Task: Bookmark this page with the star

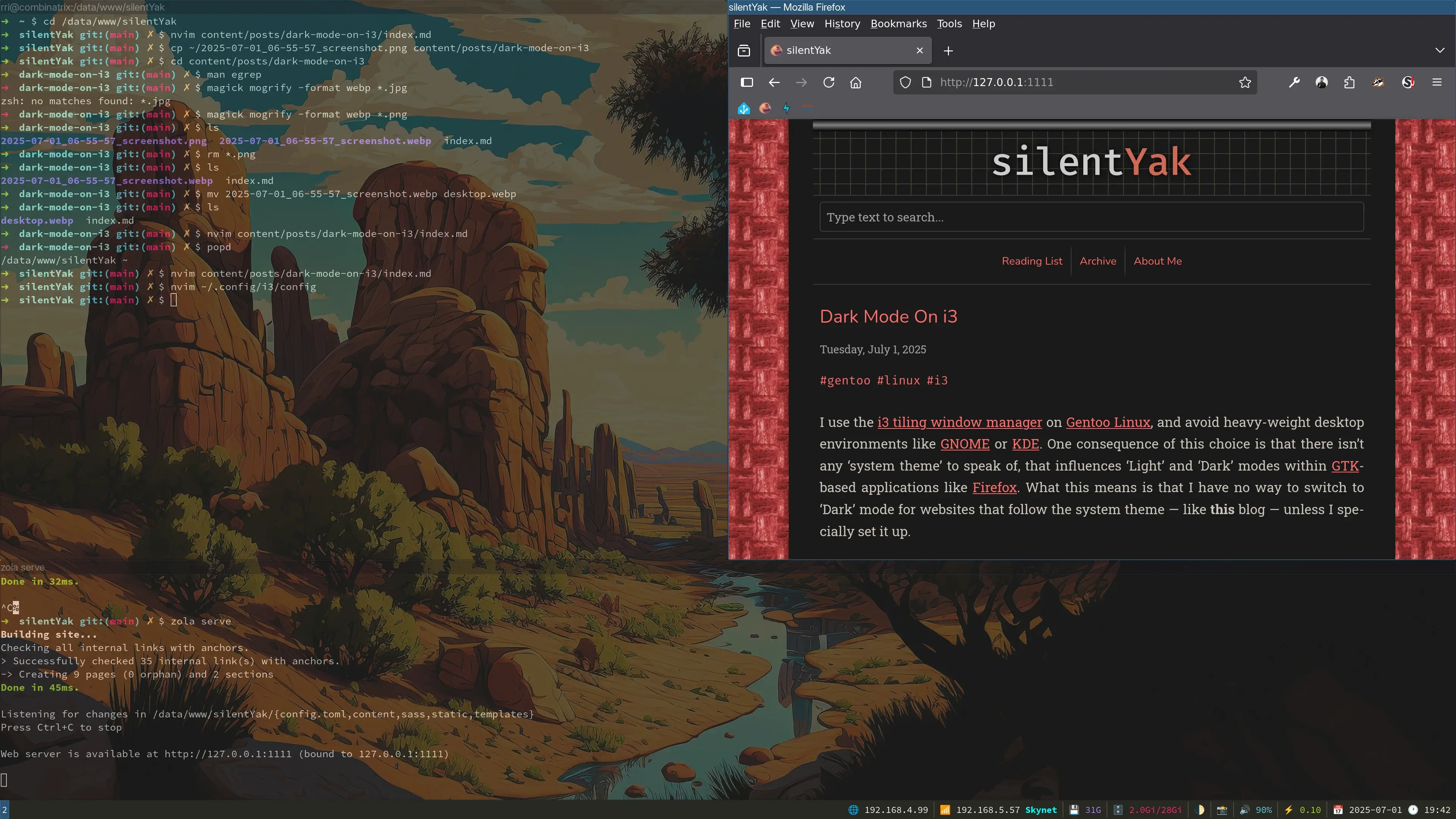Action: coord(1244,83)
